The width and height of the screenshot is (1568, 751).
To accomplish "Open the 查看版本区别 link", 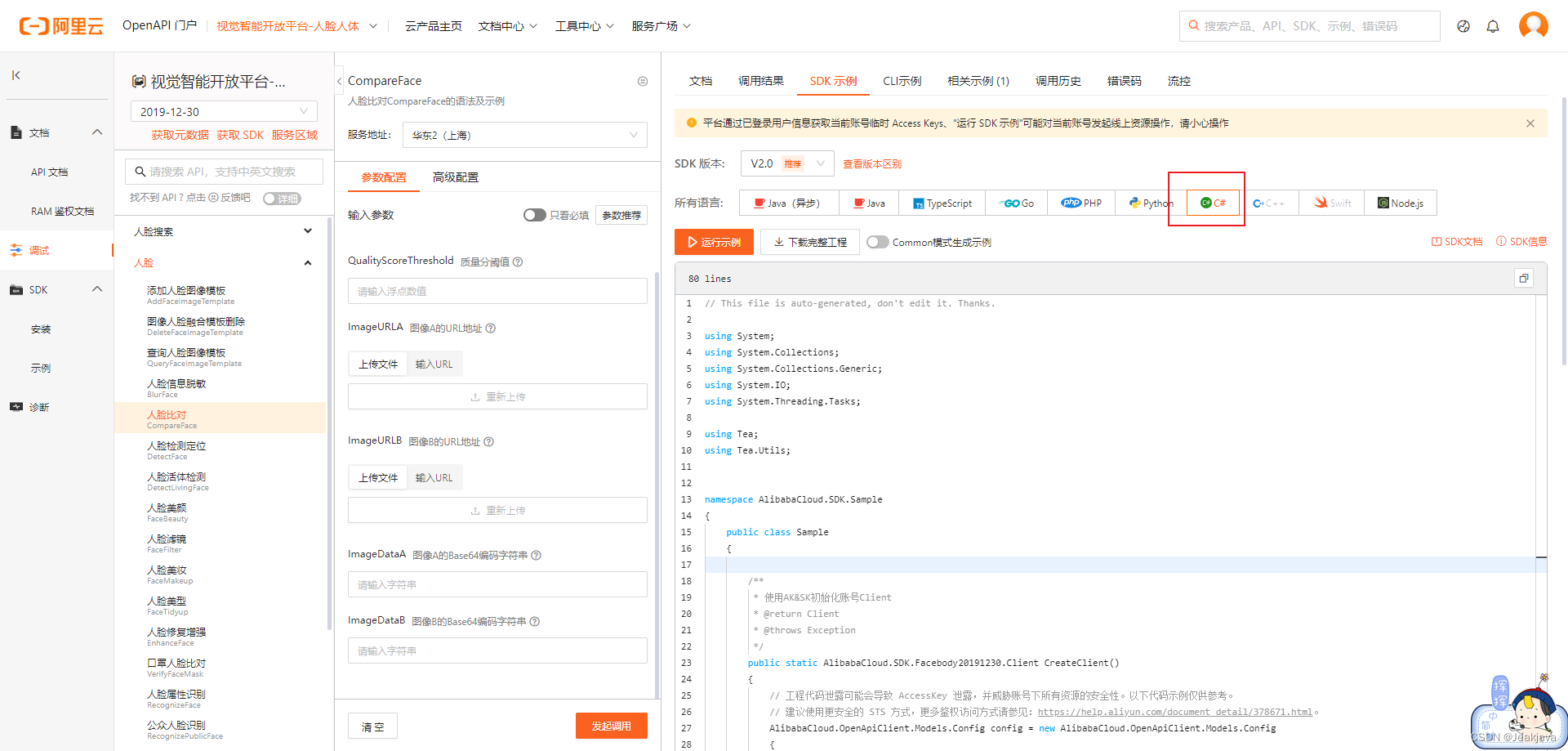I will (872, 163).
